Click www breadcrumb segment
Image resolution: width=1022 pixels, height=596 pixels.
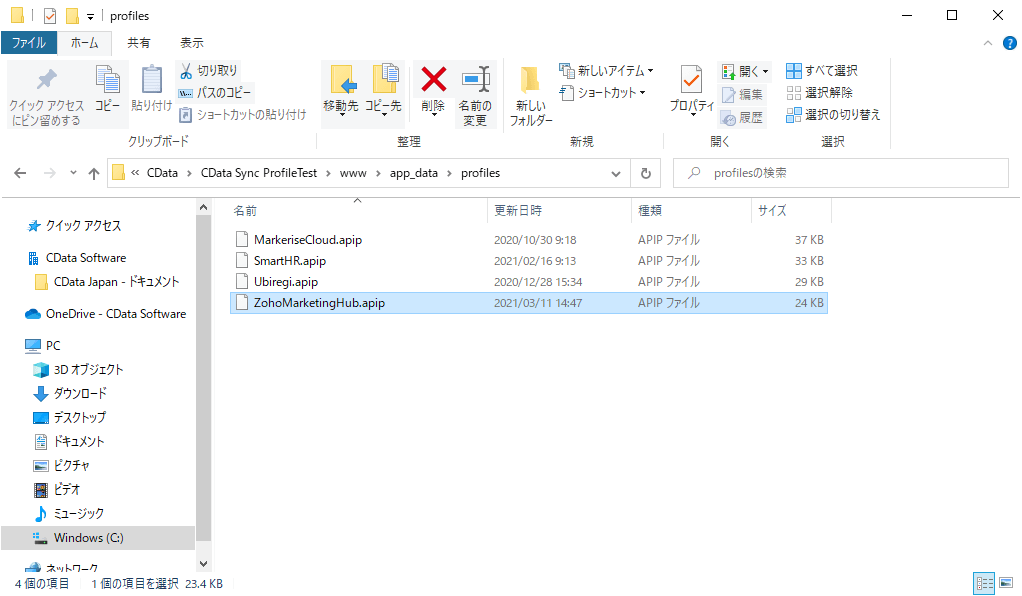(x=353, y=173)
